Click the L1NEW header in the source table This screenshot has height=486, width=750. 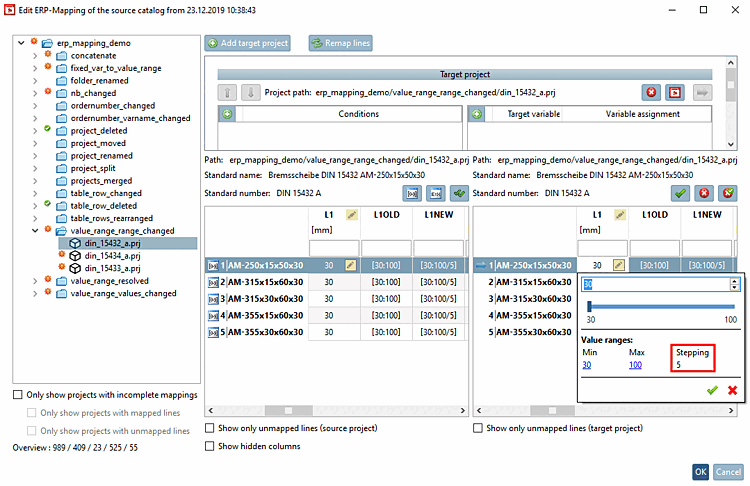439,215
